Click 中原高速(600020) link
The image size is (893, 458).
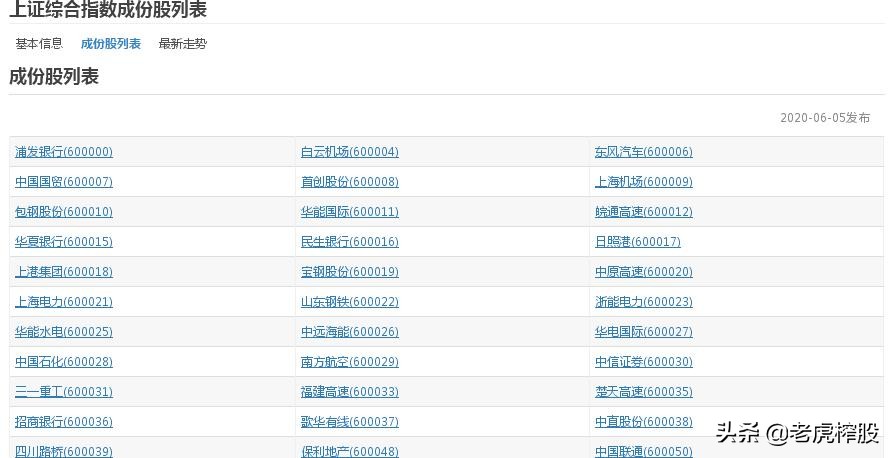point(644,272)
